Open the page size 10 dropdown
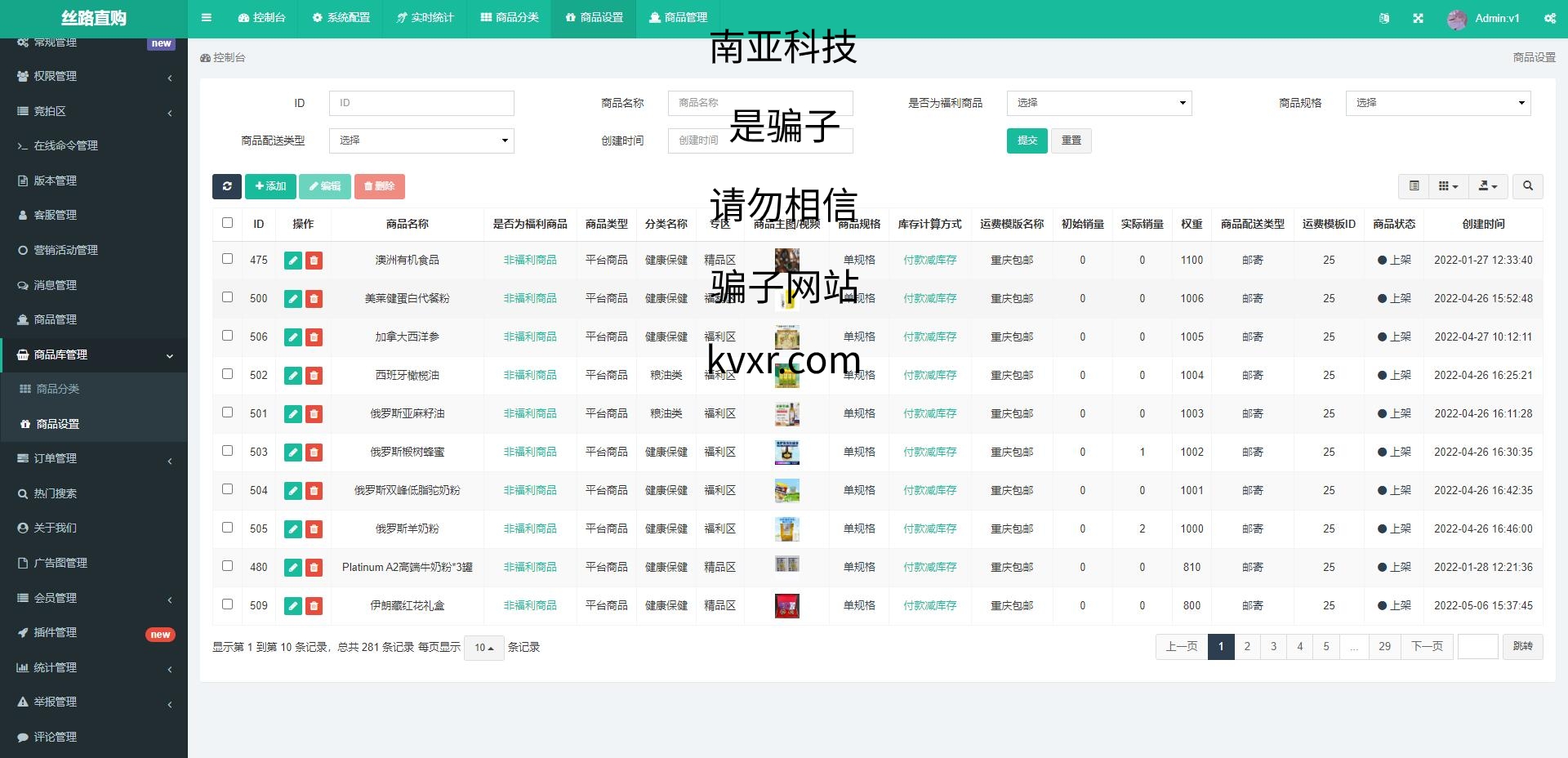1568x758 pixels. pos(484,648)
